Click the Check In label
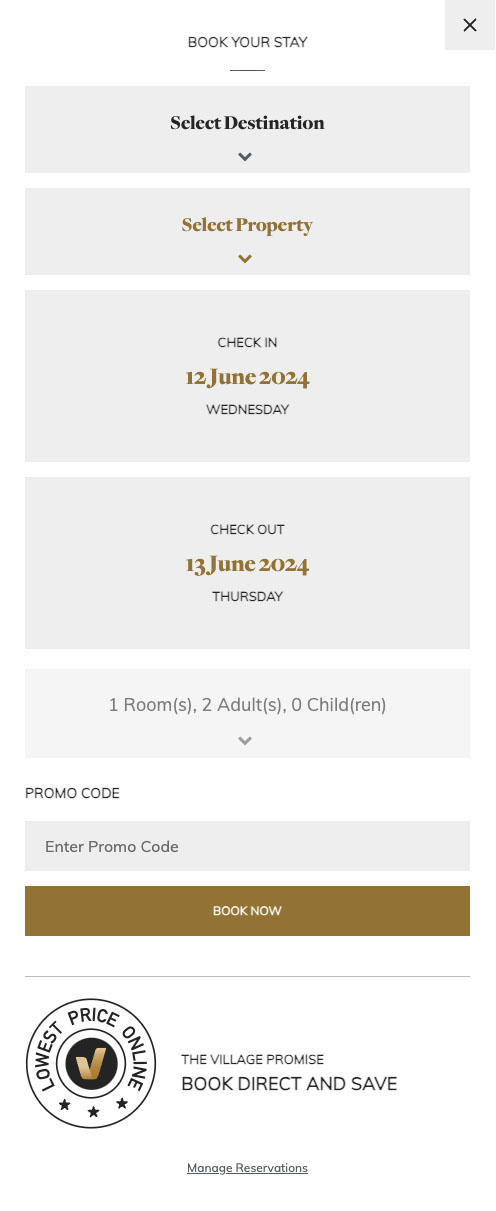496x1211 pixels. tap(247, 343)
